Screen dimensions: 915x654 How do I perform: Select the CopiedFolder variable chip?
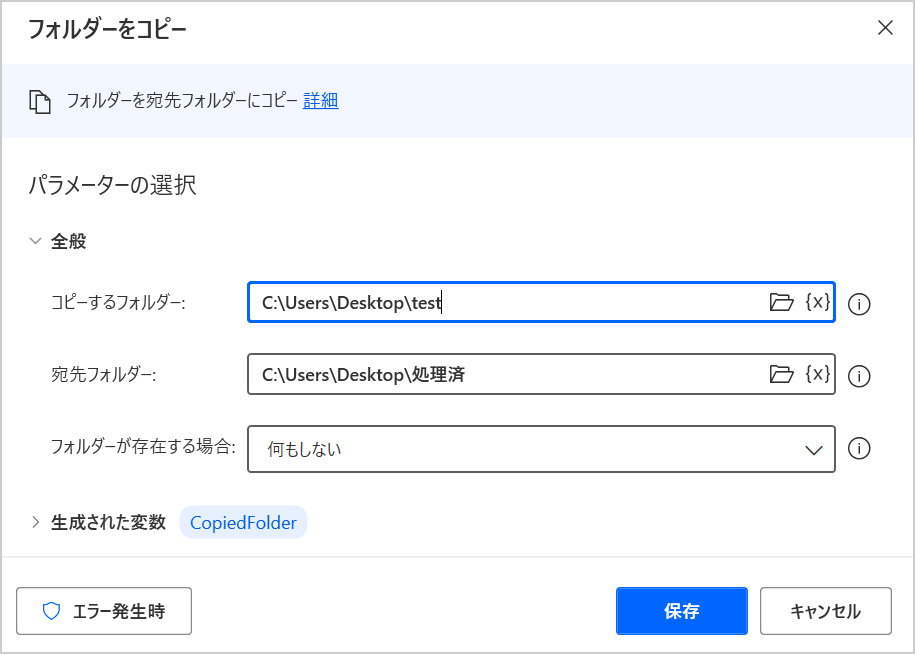coord(243,523)
